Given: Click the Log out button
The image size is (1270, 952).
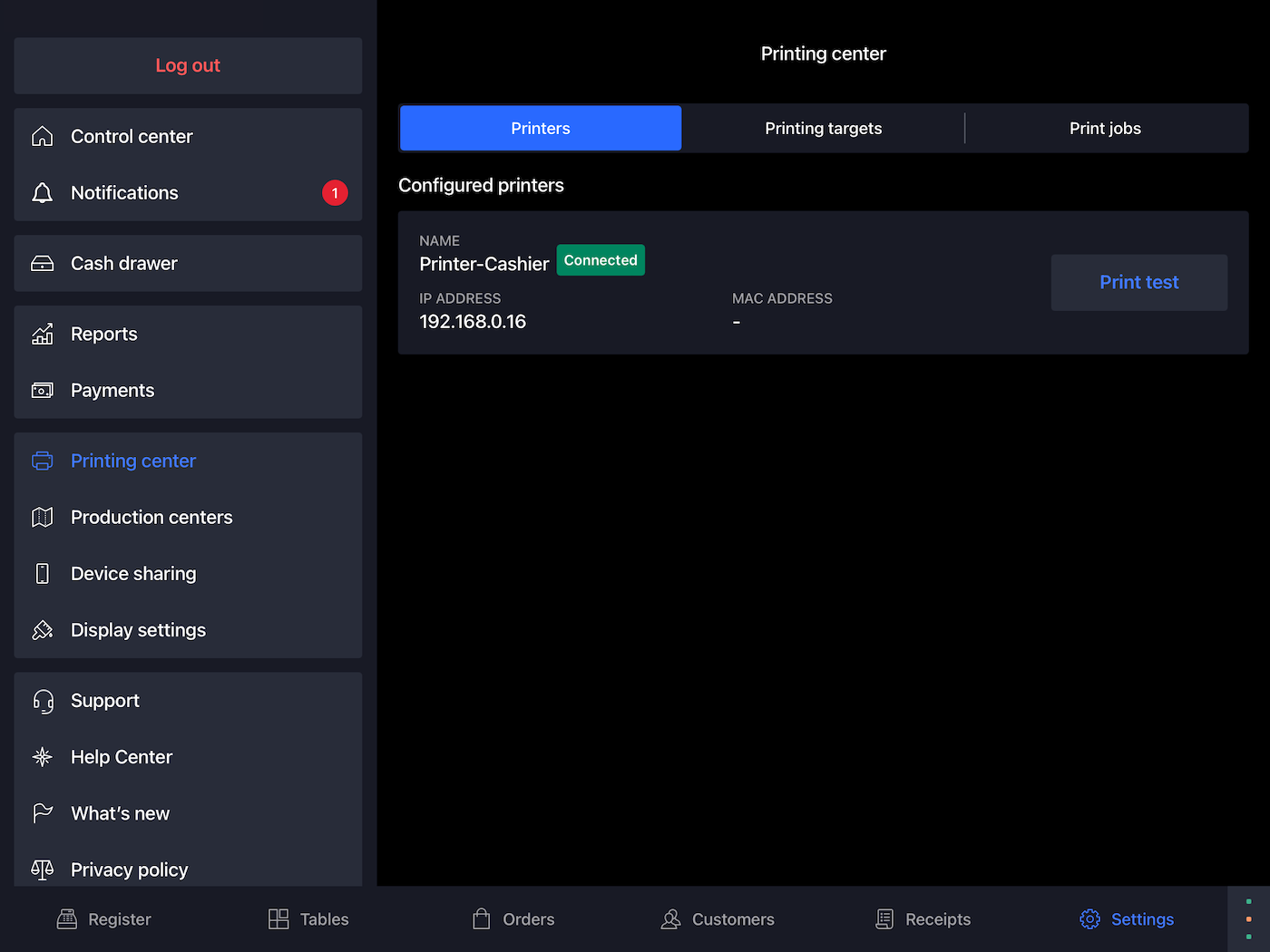Looking at the screenshot, I should coord(188,65).
